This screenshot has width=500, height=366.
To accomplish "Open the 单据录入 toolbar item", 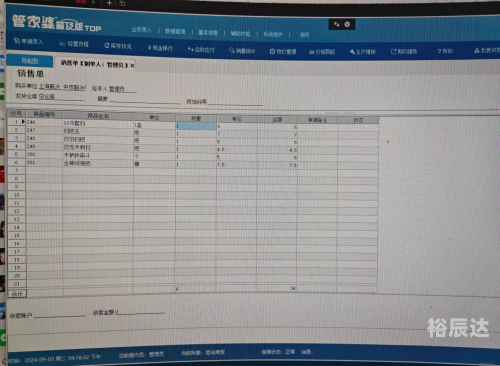I will 29,41.
